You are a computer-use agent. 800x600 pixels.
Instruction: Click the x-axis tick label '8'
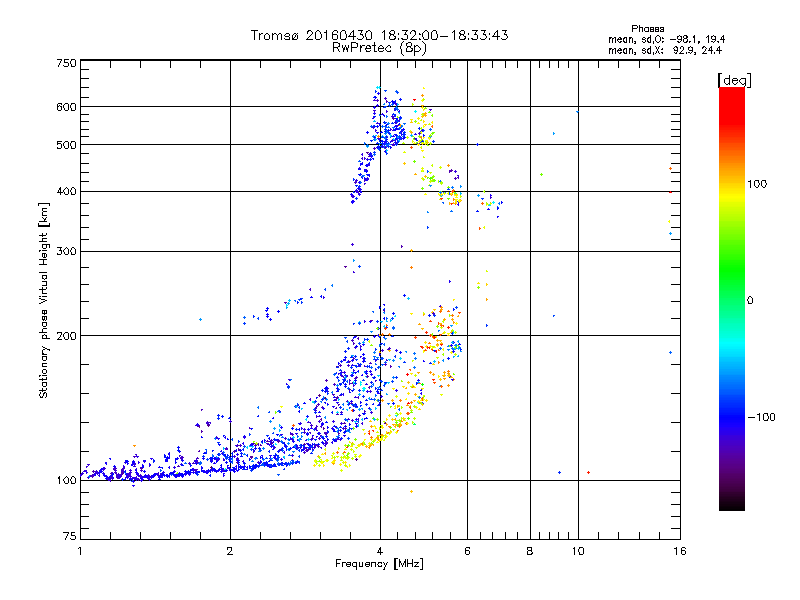(530, 551)
